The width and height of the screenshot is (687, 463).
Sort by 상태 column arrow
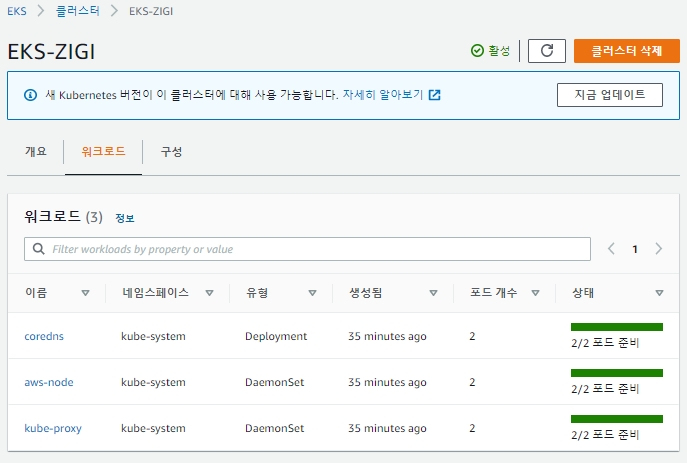[x=659, y=293]
